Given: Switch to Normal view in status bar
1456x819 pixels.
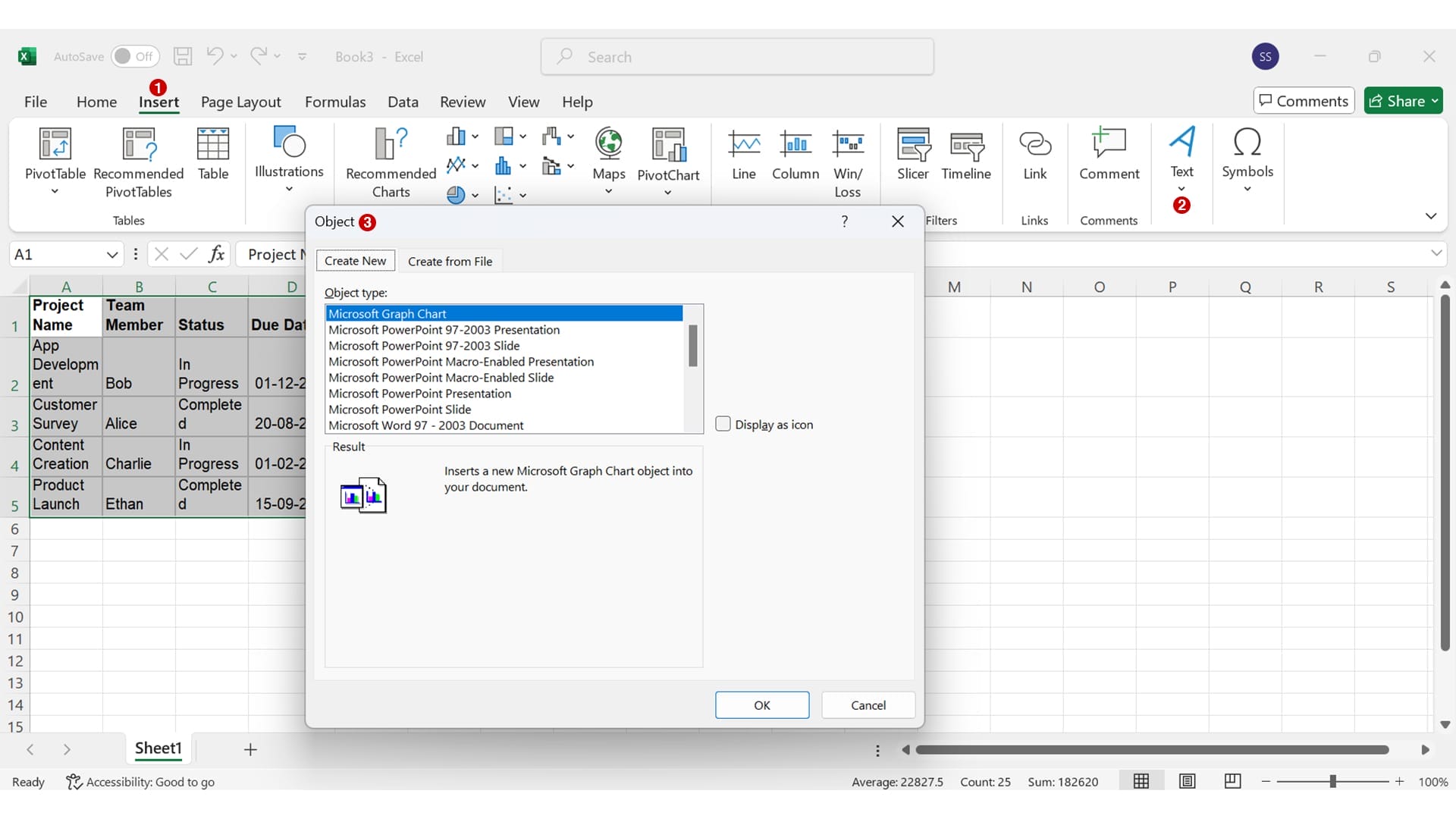Looking at the screenshot, I should pos(1141,781).
